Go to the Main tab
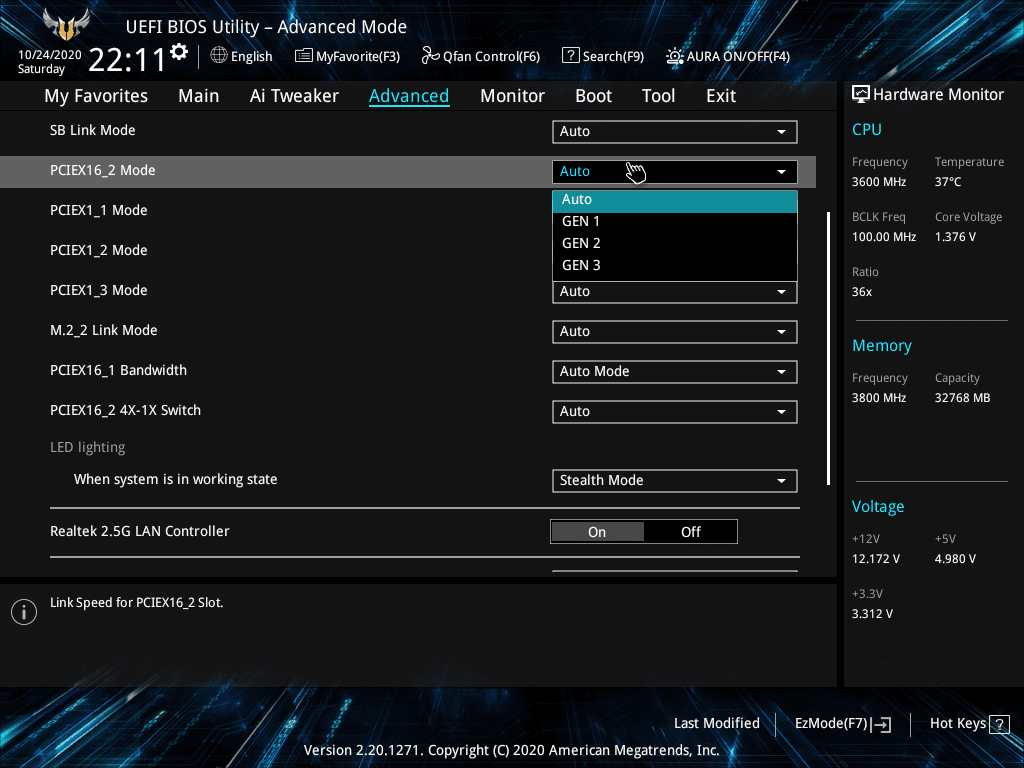The height and width of the screenshot is (768, 1024). [x=199, y=96]
